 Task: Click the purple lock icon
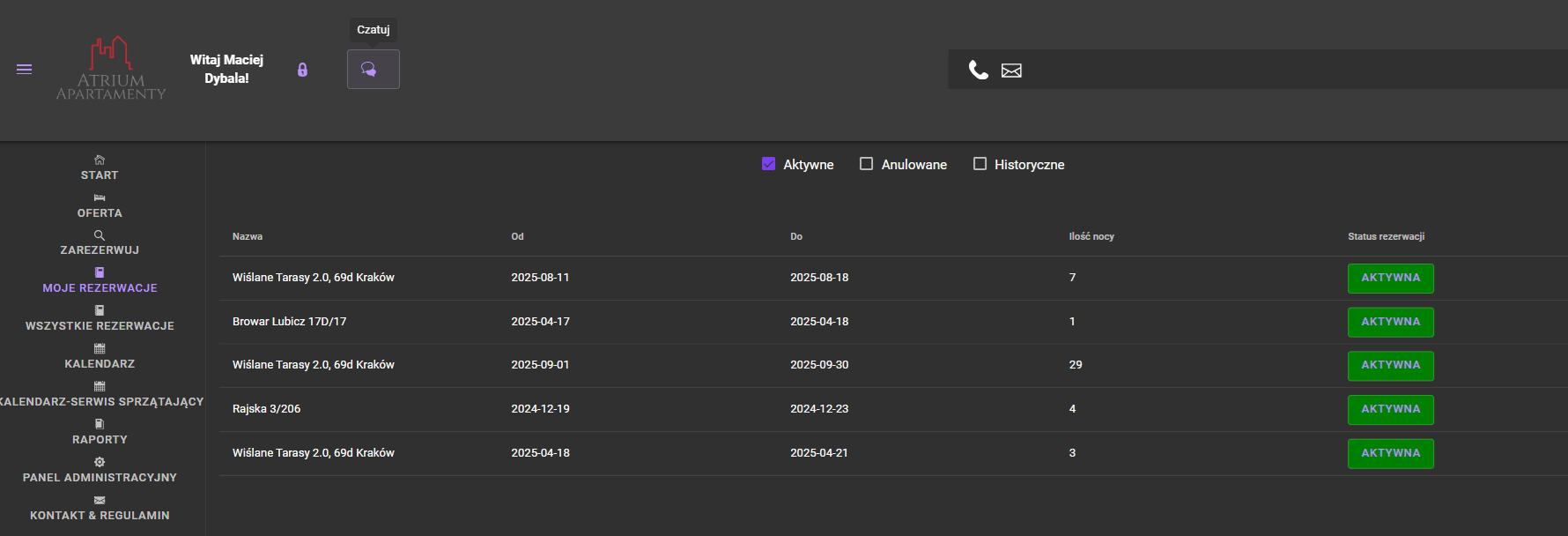(302, 70)
